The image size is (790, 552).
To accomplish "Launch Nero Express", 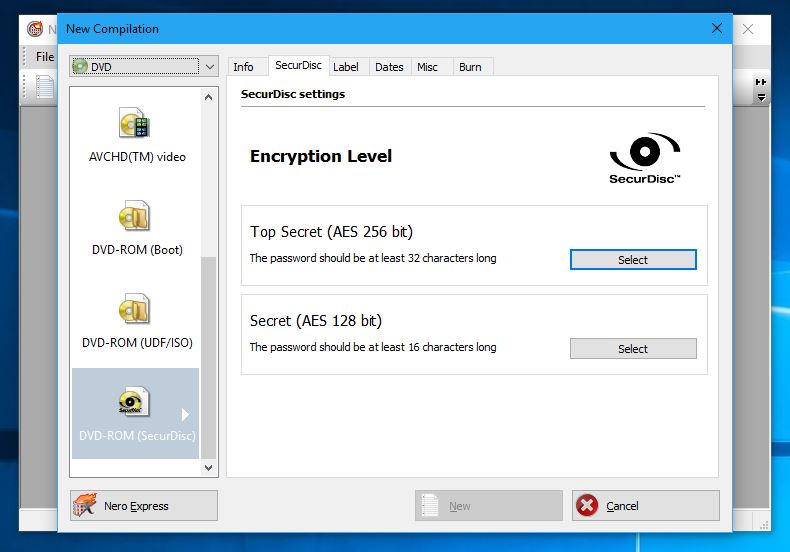I will [144, 506].
